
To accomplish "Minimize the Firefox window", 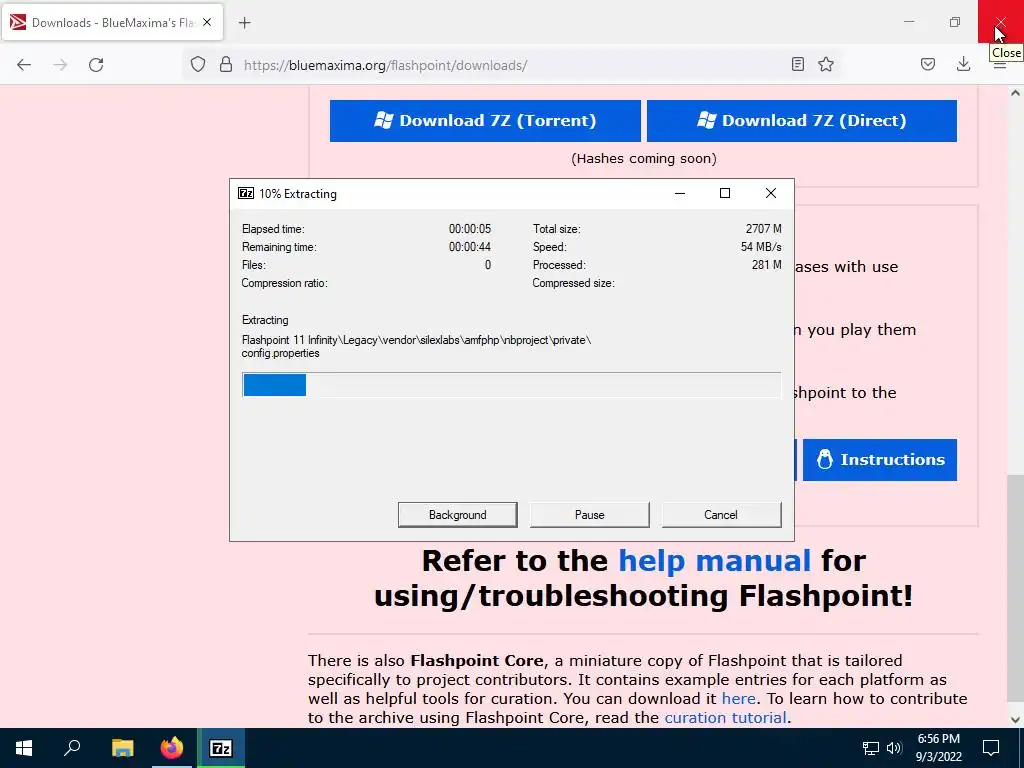I will 909,22.
